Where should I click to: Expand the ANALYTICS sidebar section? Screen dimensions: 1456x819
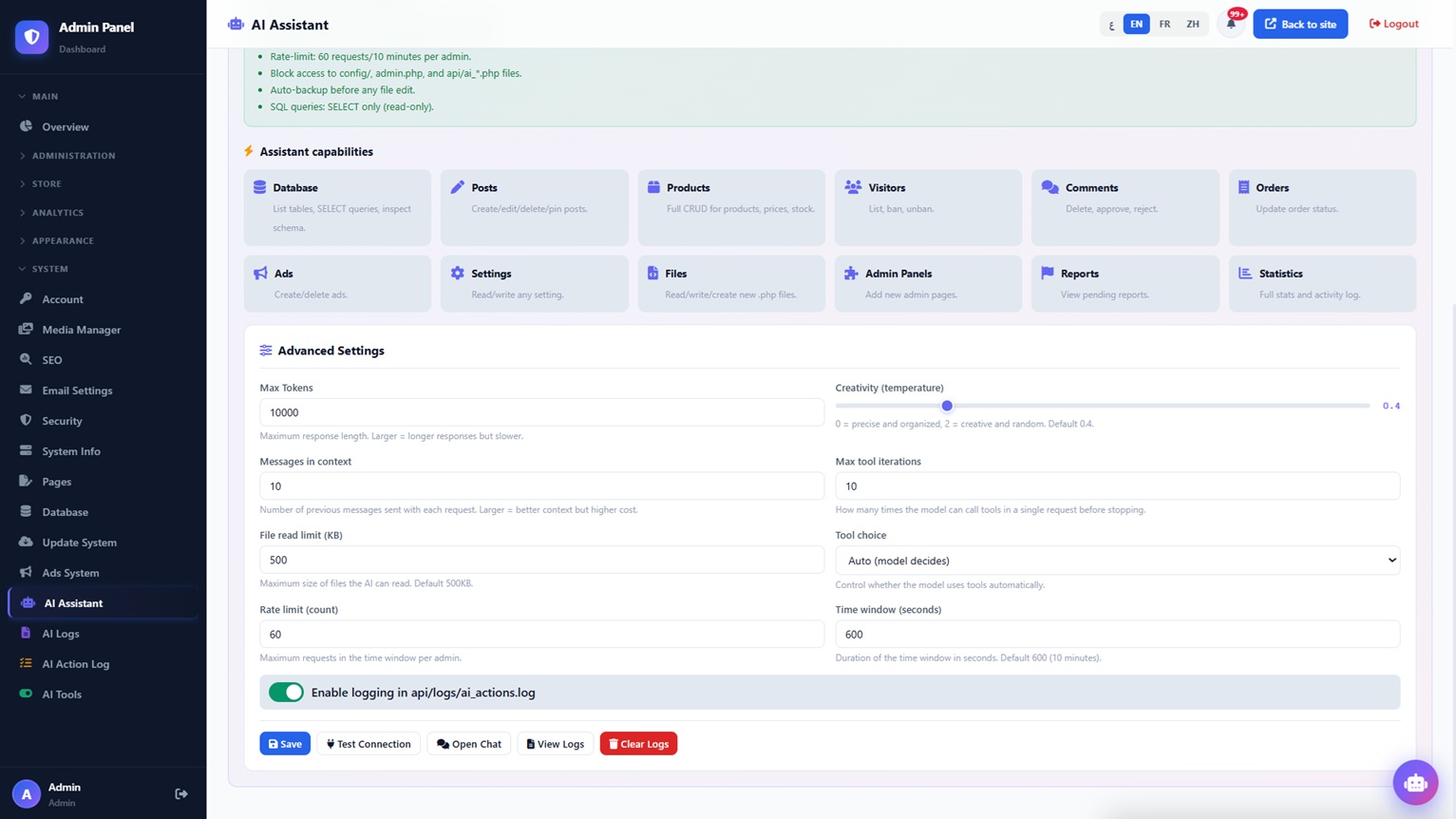[103, 213]
